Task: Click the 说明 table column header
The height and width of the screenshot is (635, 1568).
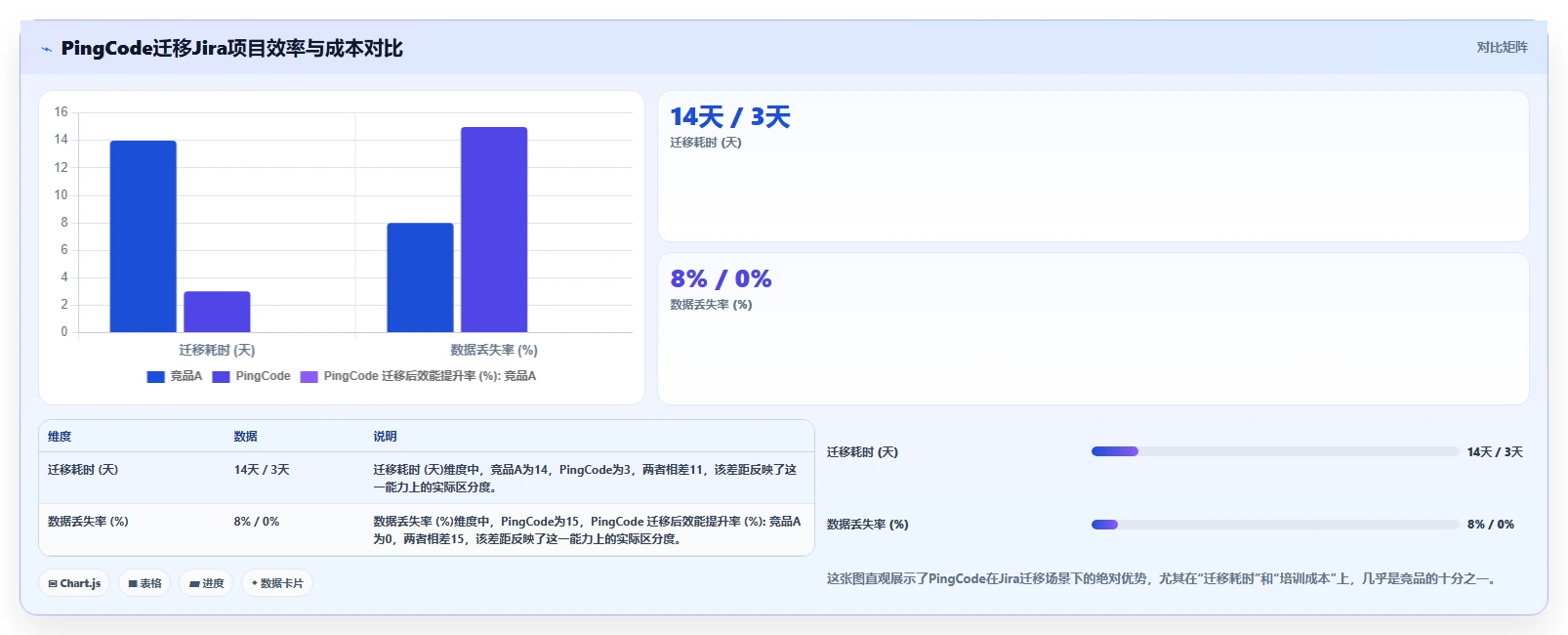Action: 385,437
